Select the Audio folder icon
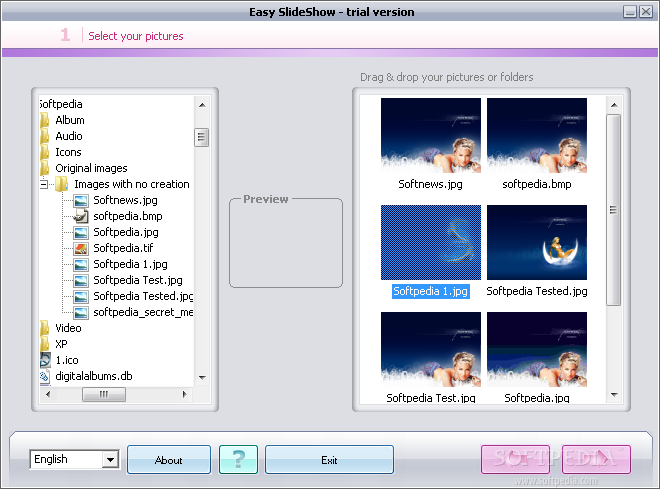Viewport: 660px width, 489px height. [x=45, y=136]
